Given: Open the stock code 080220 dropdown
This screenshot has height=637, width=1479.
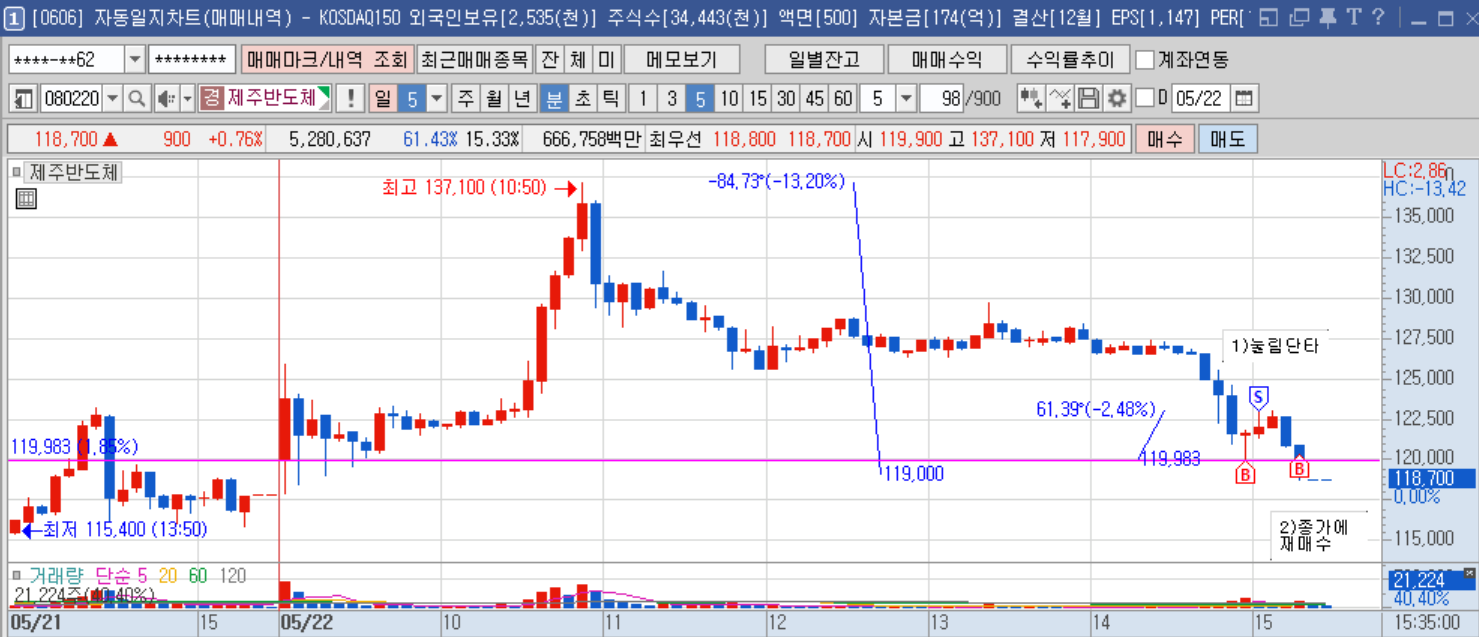Looking at the screenshot, I should [x=112, y=99].
